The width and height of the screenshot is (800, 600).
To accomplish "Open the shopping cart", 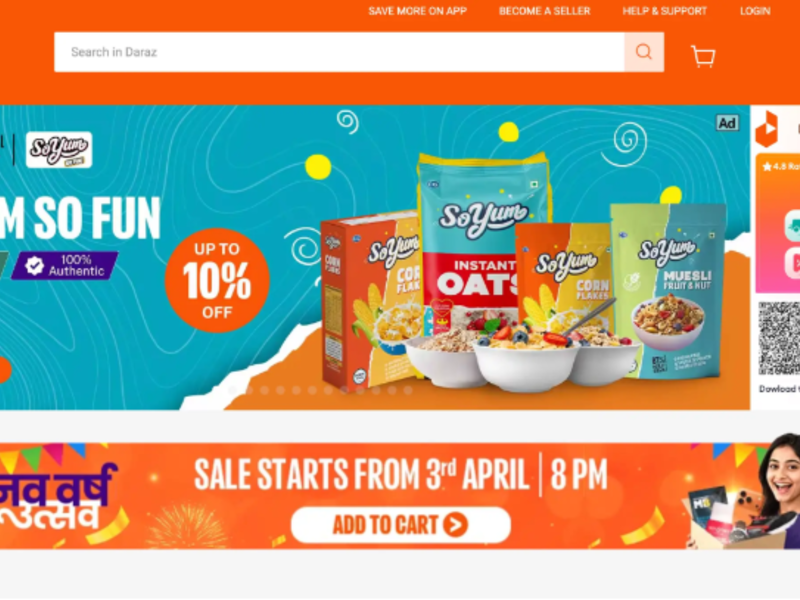I will pos(703,56).
